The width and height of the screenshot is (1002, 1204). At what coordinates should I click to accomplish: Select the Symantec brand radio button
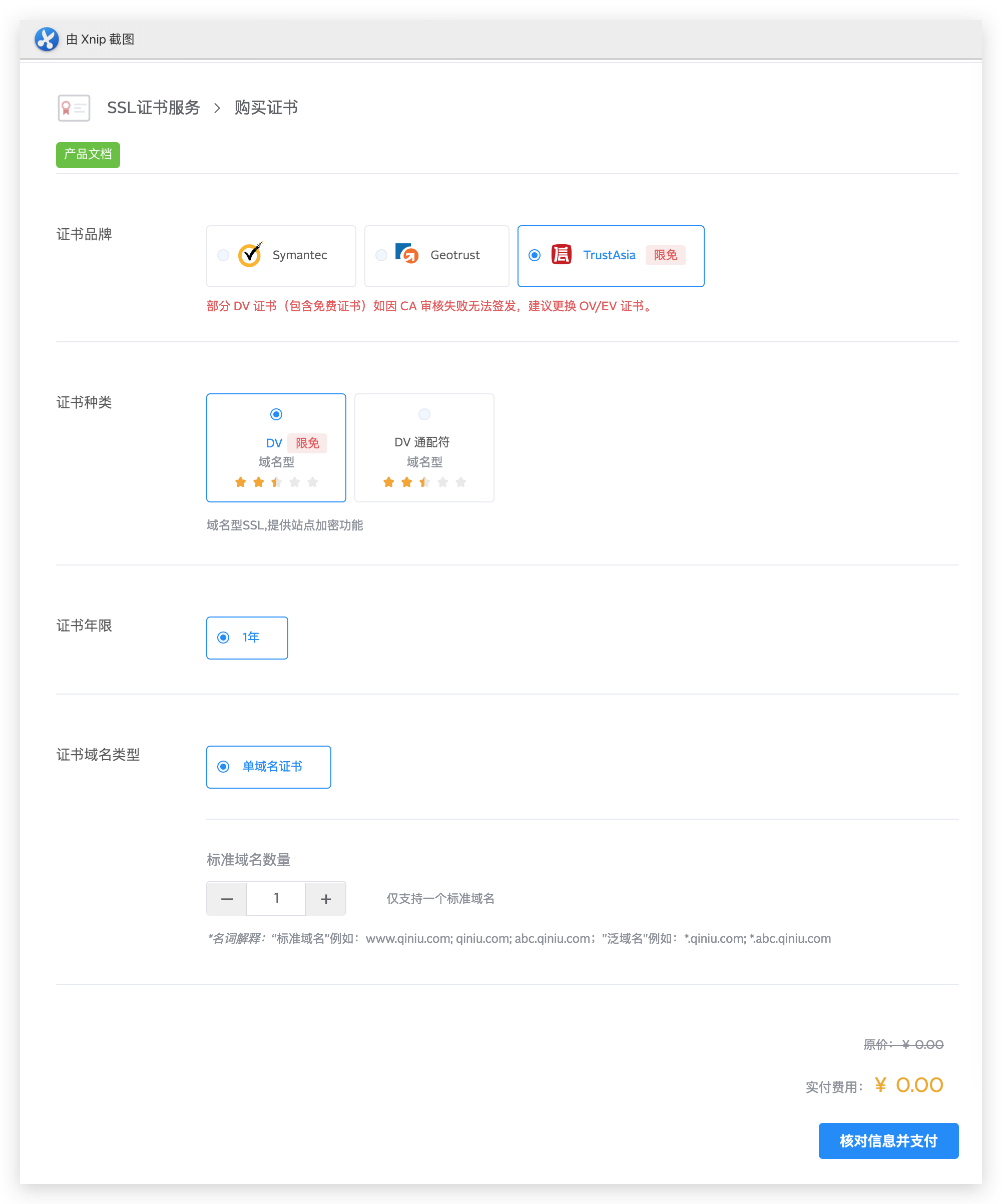point(223,255)
